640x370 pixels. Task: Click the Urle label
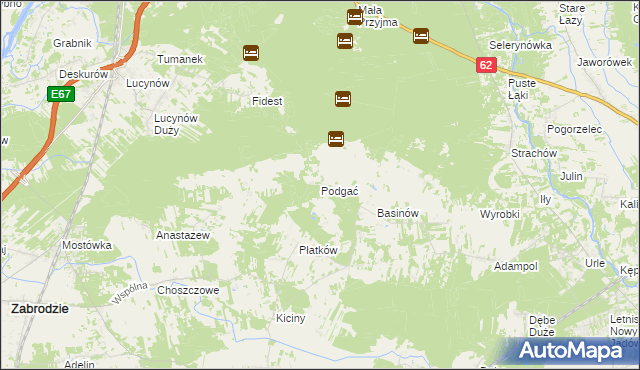(x=595, y=263)
